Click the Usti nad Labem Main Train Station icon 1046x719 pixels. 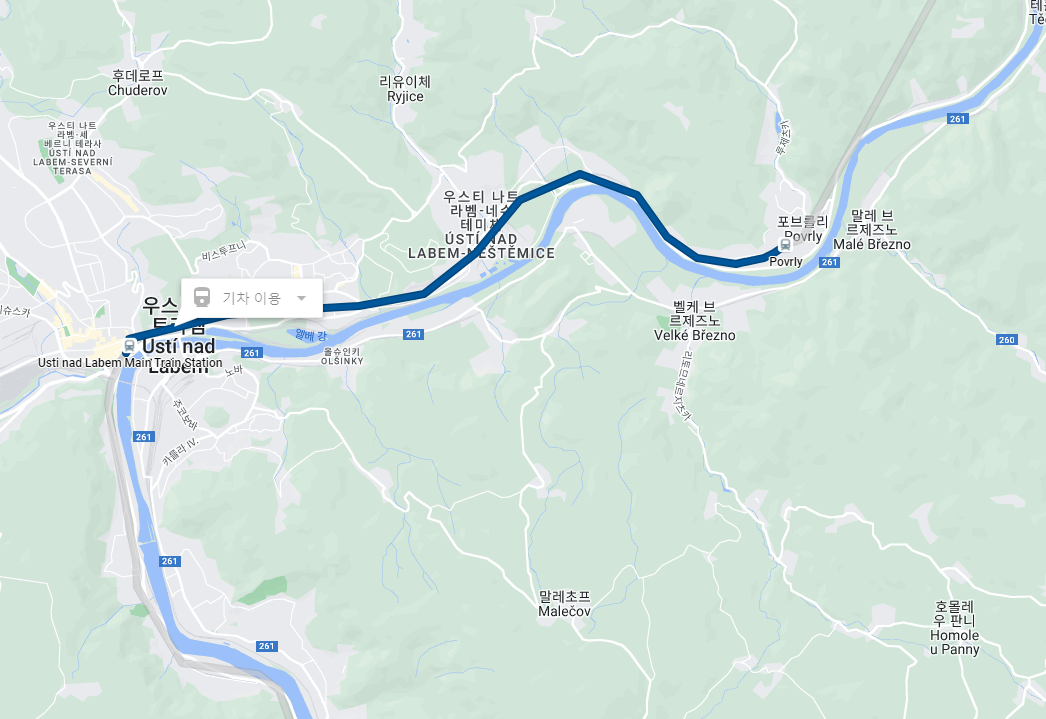tap(129, 345)
